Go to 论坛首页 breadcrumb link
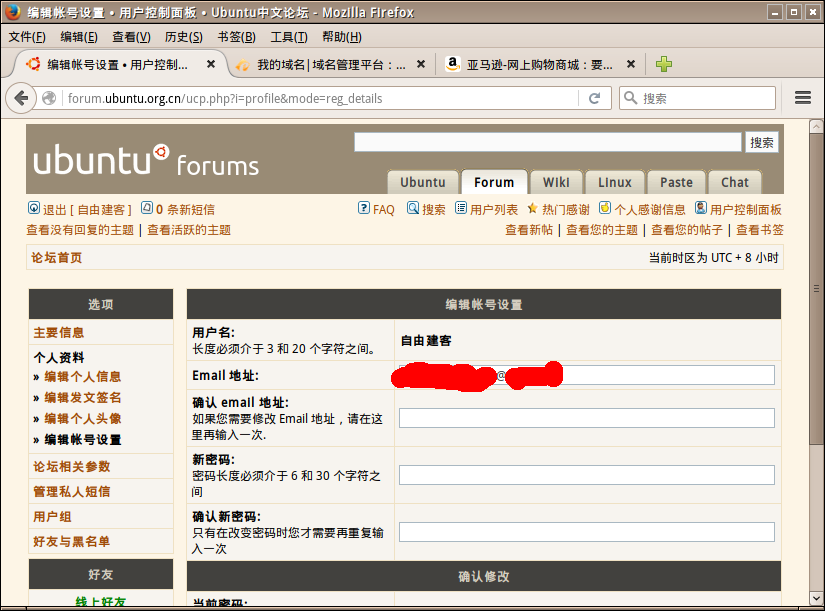This screenshot has width=825, height=611. (x=57, y=257)
